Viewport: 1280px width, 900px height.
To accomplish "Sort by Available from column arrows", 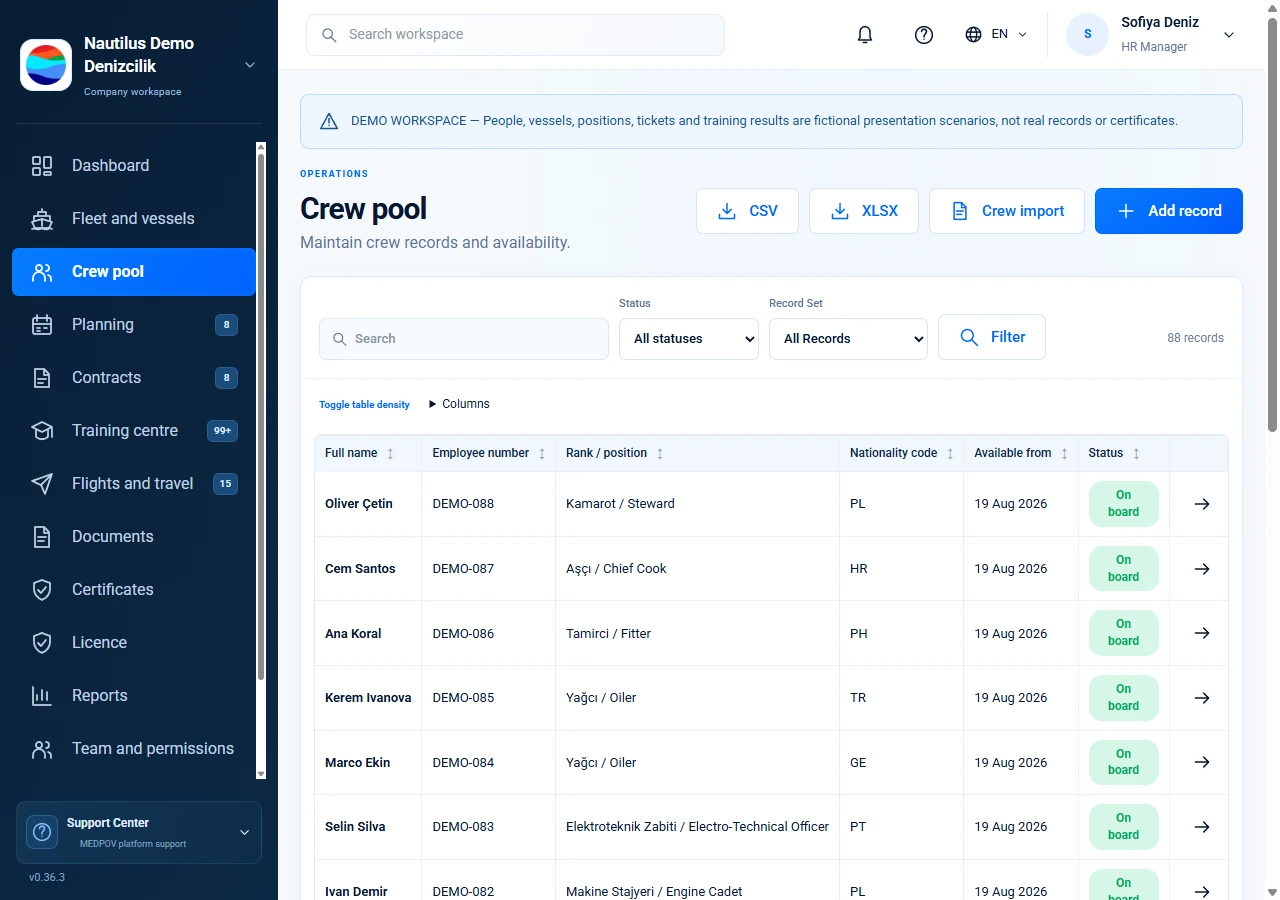I will [x=1065, y=454].
